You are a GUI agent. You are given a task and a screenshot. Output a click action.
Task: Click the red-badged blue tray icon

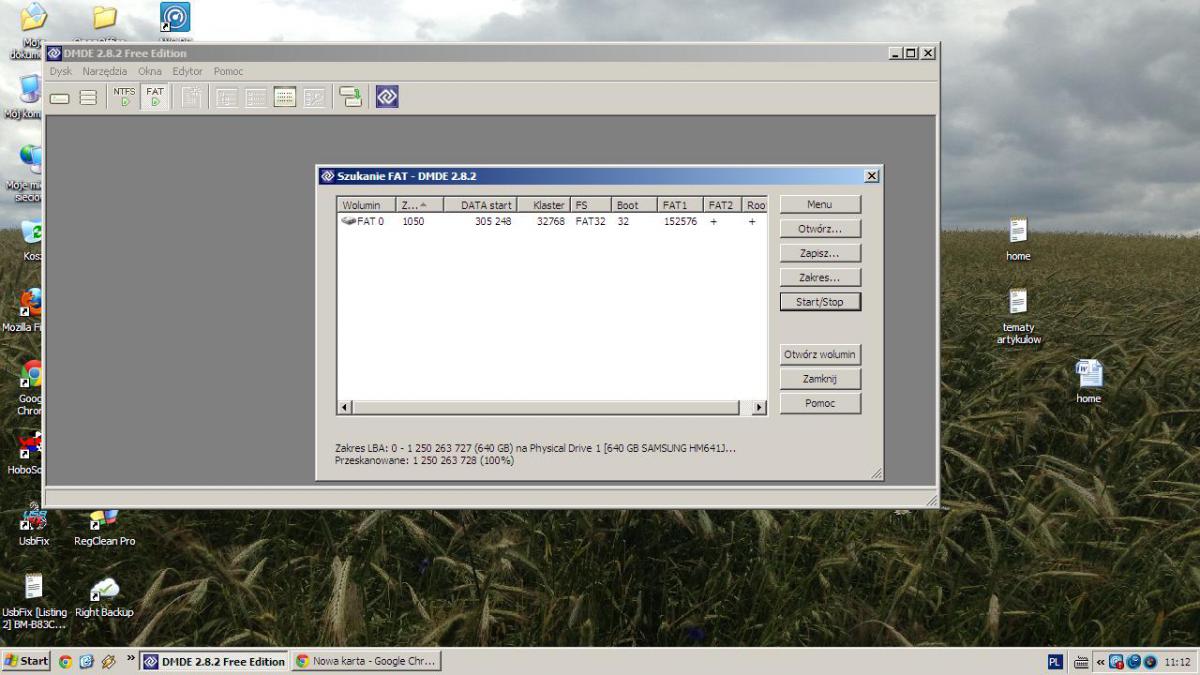click(x=1116, y=661)
